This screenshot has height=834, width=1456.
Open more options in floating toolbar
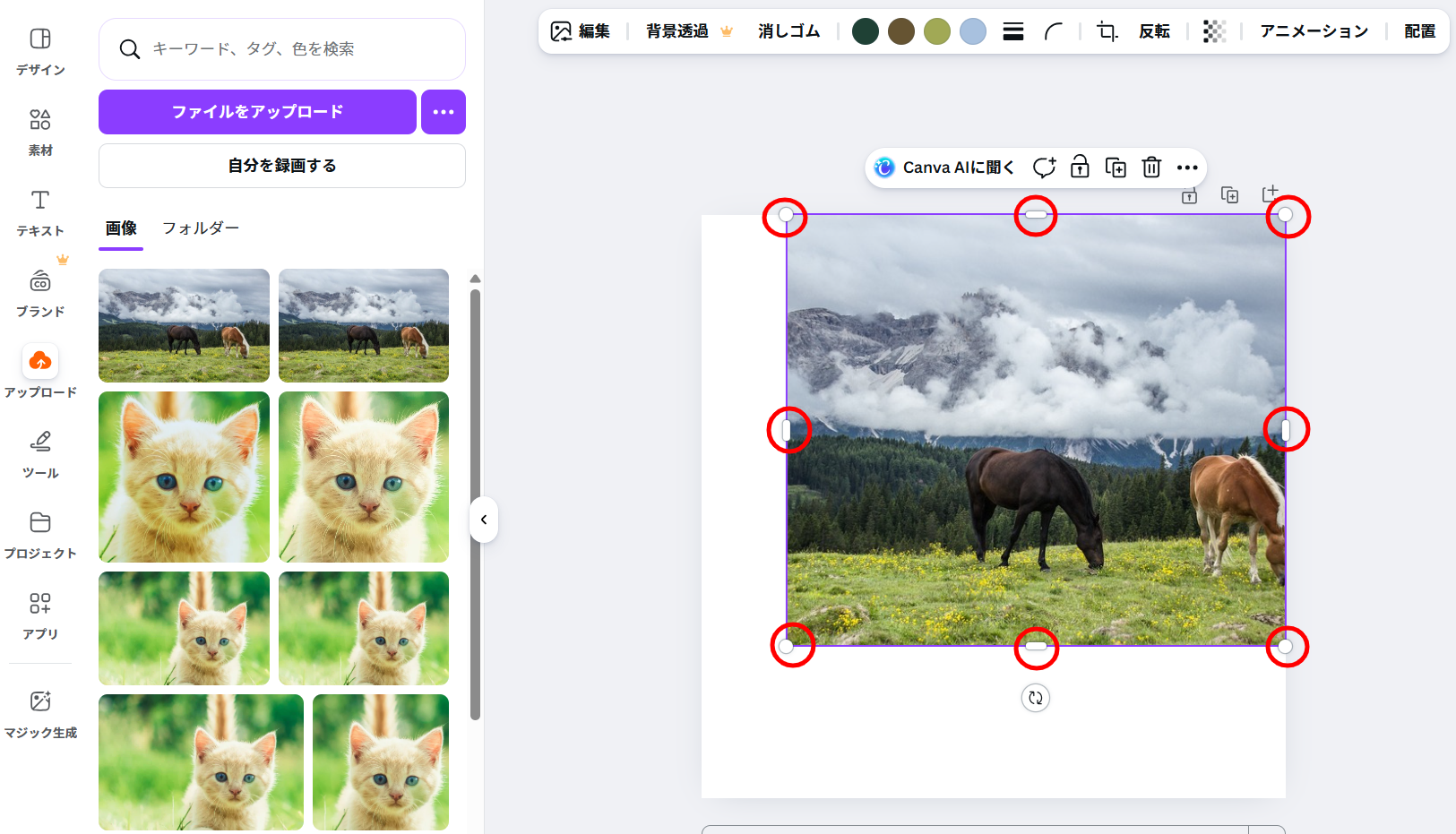tap(1187, 168)
